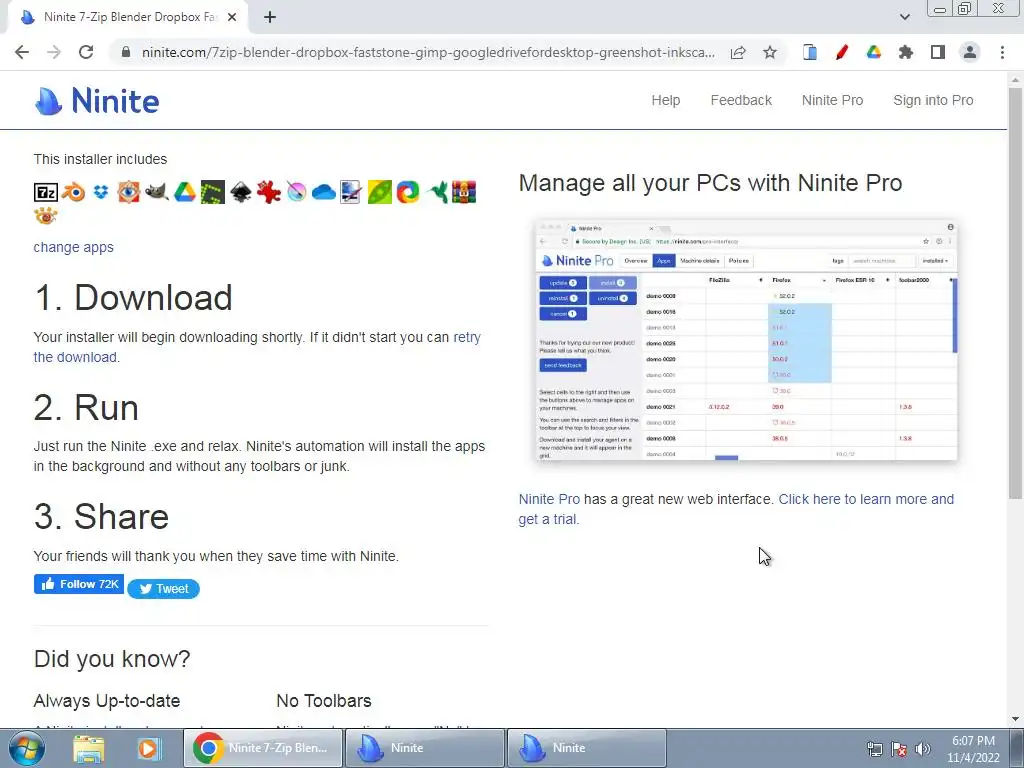Bookmark this page with the star icon
The image size is (1024, 768).
point(770,52)
